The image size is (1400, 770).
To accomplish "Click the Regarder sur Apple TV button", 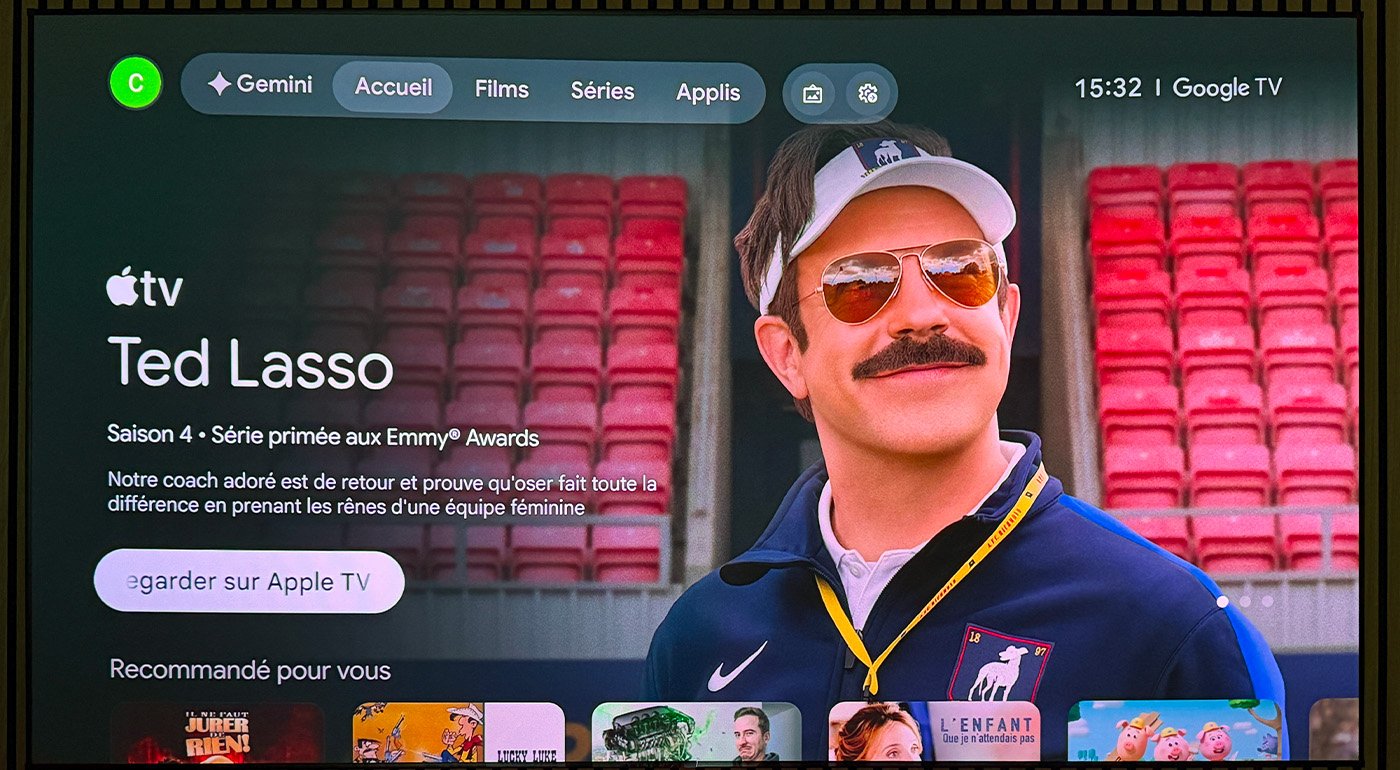I will (249, 581).
